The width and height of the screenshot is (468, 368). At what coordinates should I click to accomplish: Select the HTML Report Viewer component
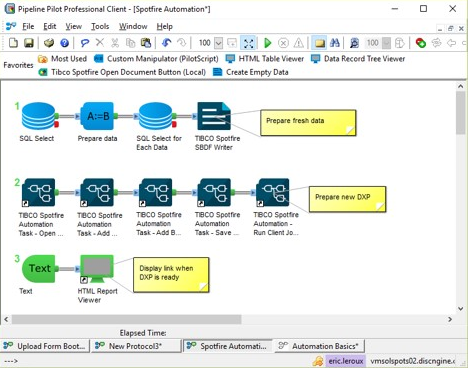point(97,269)
